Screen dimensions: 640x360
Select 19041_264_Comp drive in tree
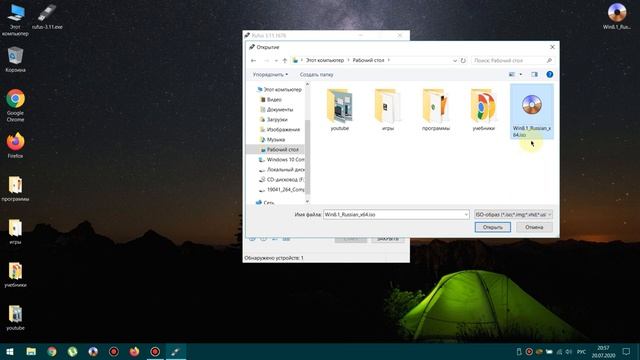click(x=282, y=190)
